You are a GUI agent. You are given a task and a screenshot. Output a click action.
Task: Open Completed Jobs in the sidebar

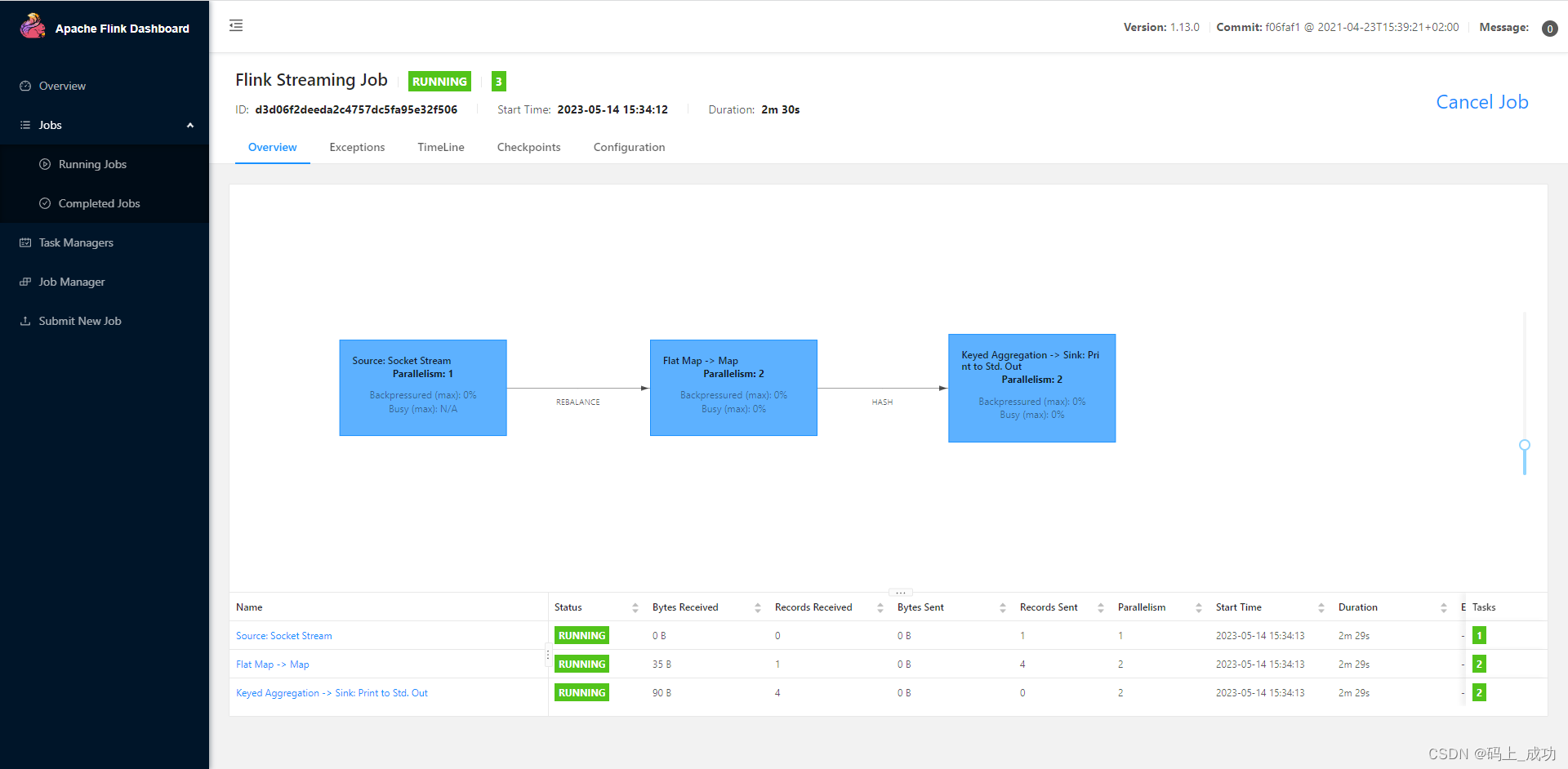point(105,203)
